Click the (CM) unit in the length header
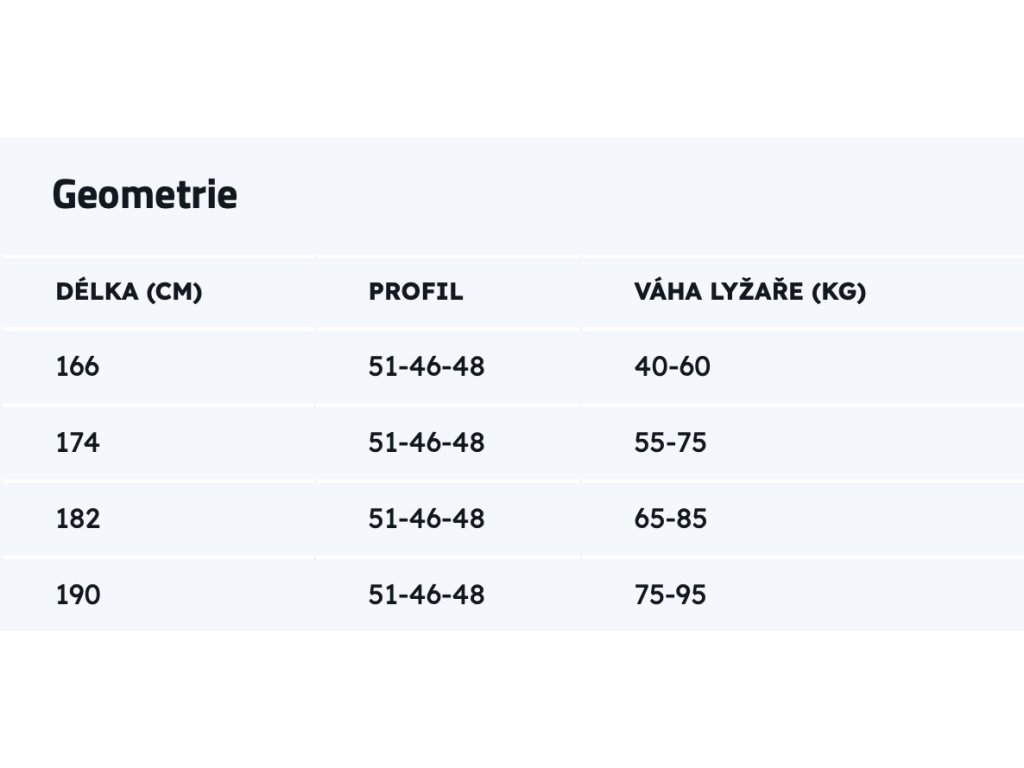1024x768 pixels. pos(174,292)
